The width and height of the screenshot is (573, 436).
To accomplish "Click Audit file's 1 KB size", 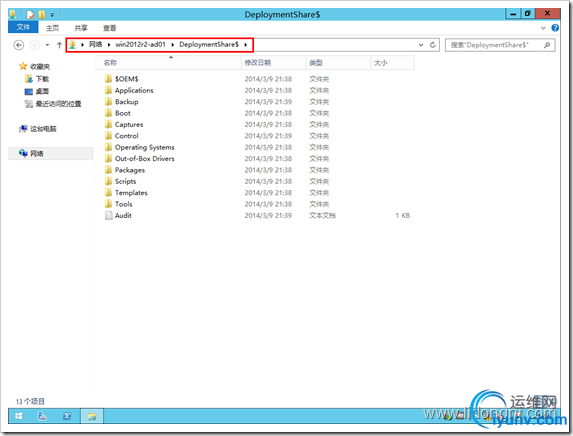I will 403,216.
